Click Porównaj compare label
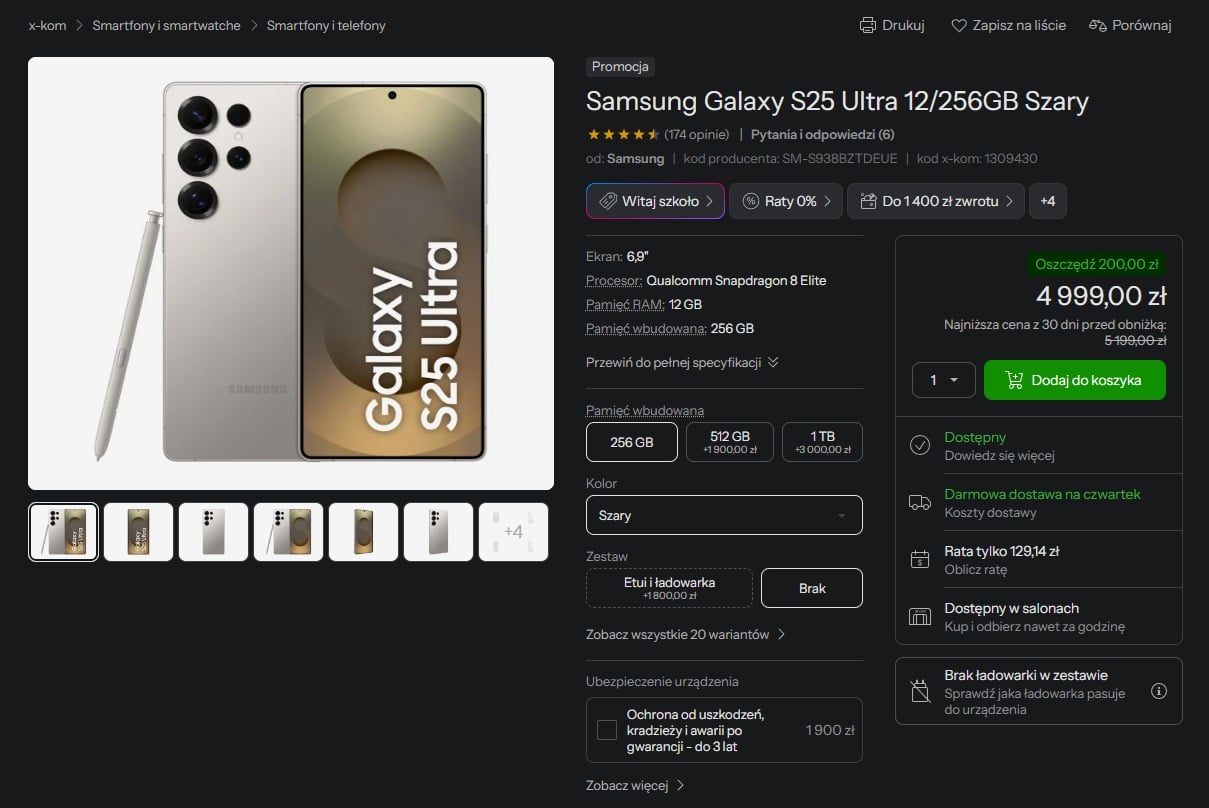1209x808 pixels. pyautogui.click(x=1142, y=25)
